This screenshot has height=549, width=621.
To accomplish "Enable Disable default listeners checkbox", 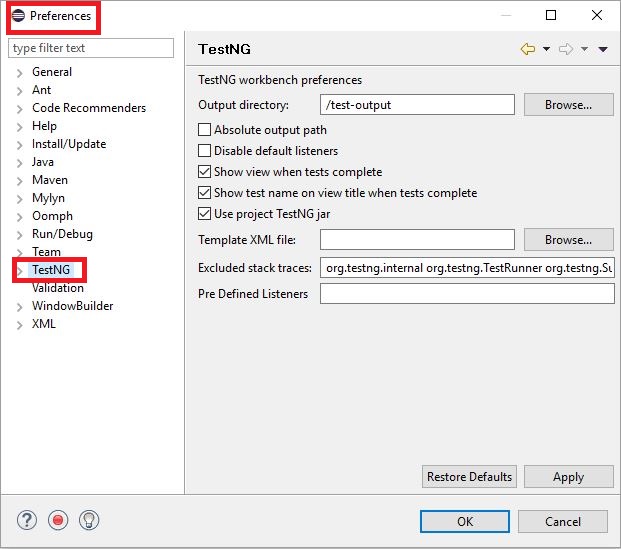I will coord(204,151).
